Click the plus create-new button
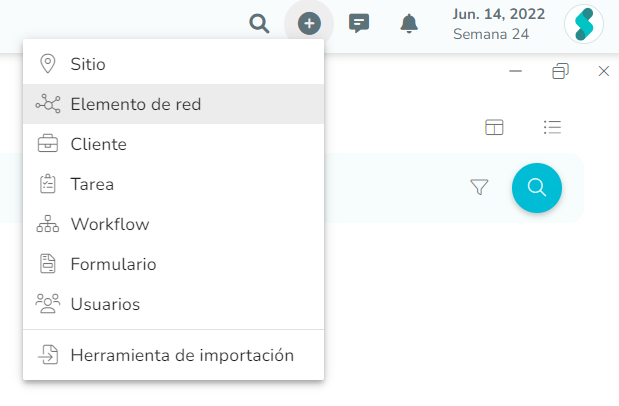619x406 pixels. (309, 24)
